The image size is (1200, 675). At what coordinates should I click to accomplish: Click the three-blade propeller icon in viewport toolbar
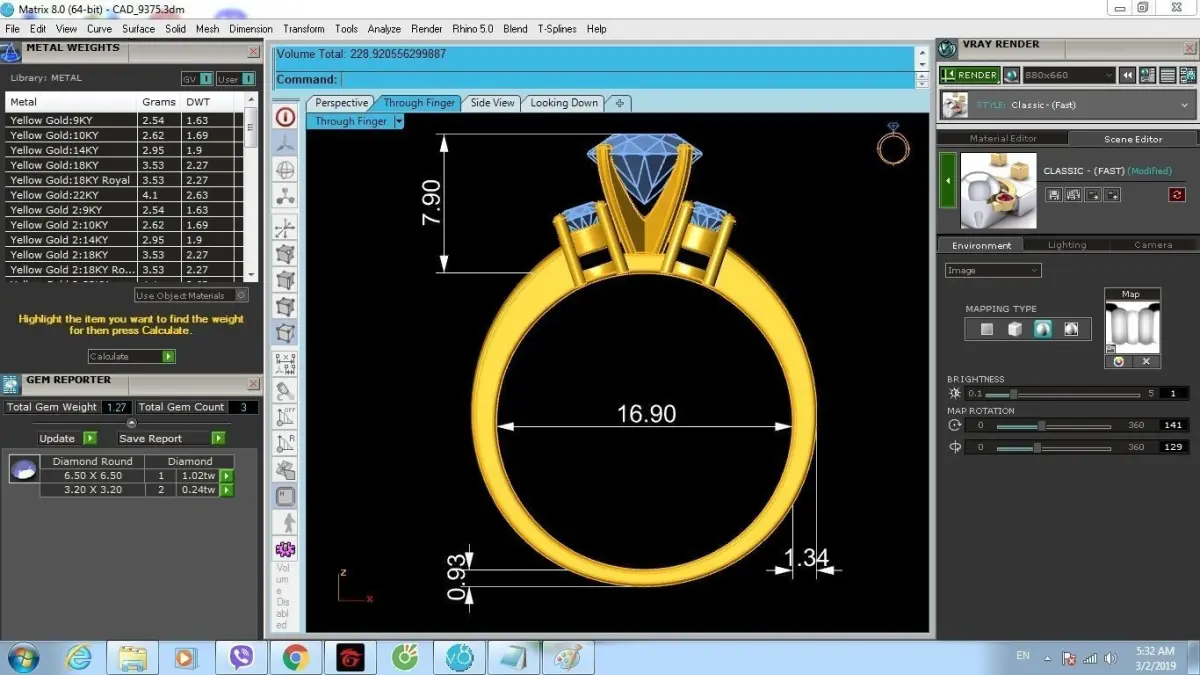point(285,144)
